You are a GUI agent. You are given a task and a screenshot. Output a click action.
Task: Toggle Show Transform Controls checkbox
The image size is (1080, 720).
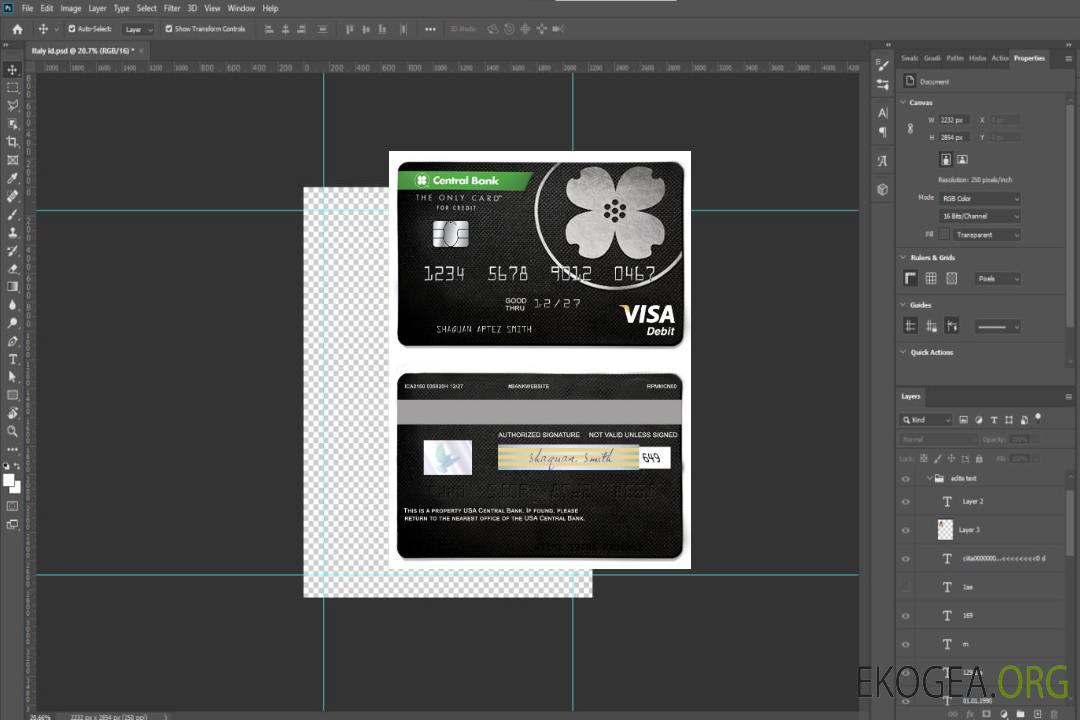tap(169, 29)
